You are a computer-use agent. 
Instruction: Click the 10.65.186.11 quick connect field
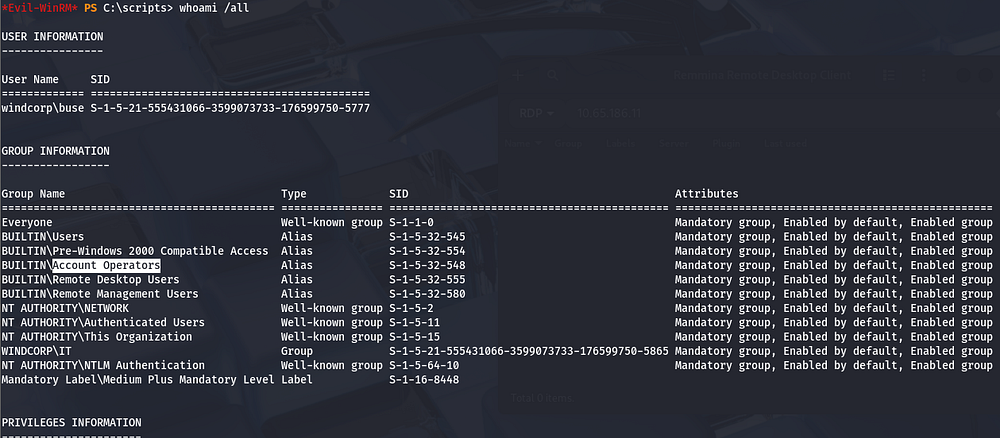tap(610, 113)
